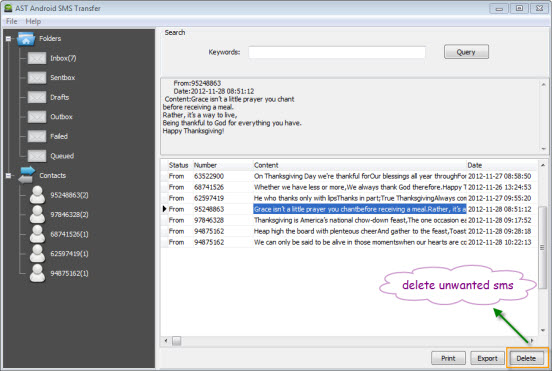
Task: Click the horizontal scrollbar thumb under message list
Action: point(177,341)
